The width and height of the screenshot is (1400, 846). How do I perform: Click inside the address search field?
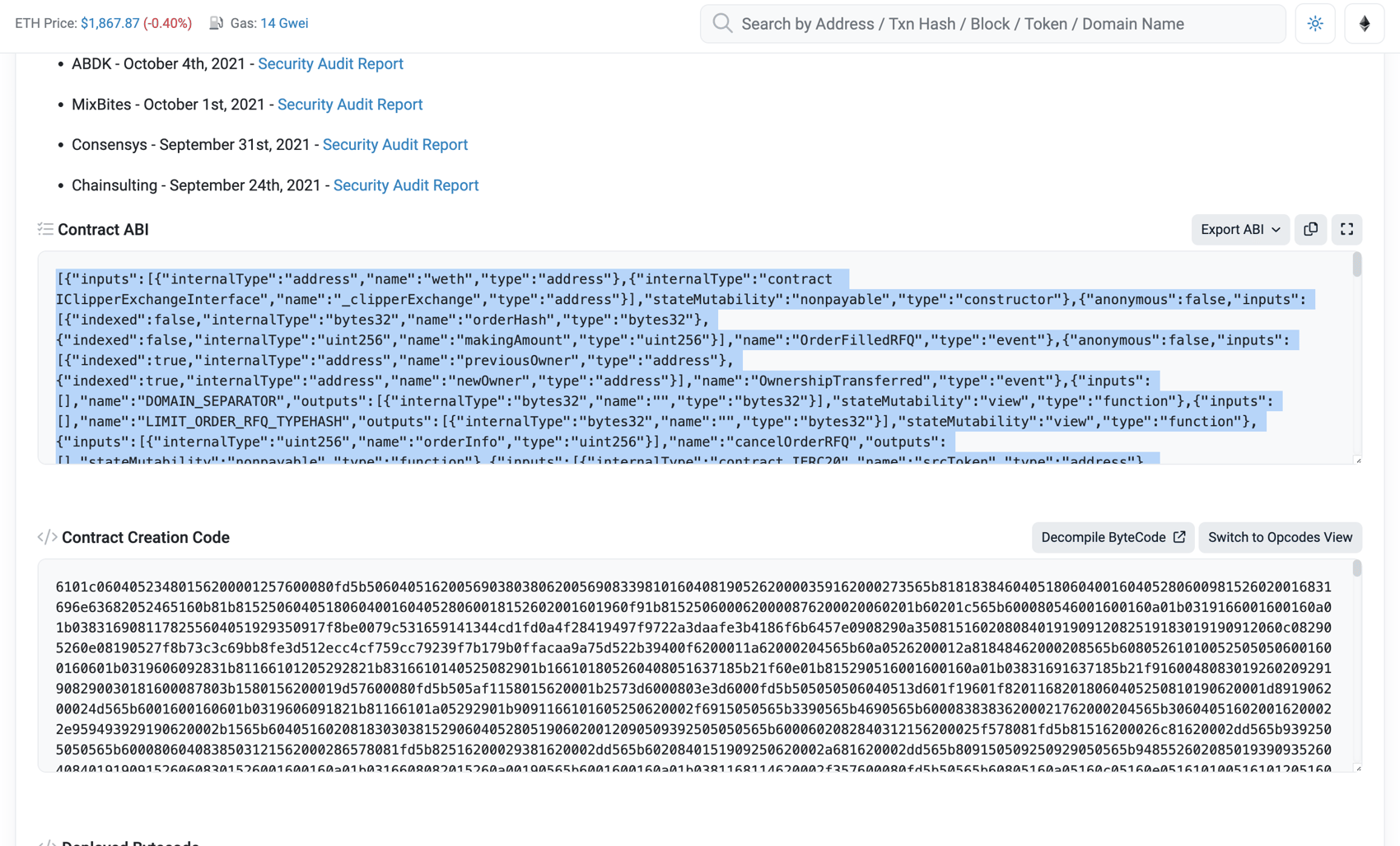coord(947,23)
